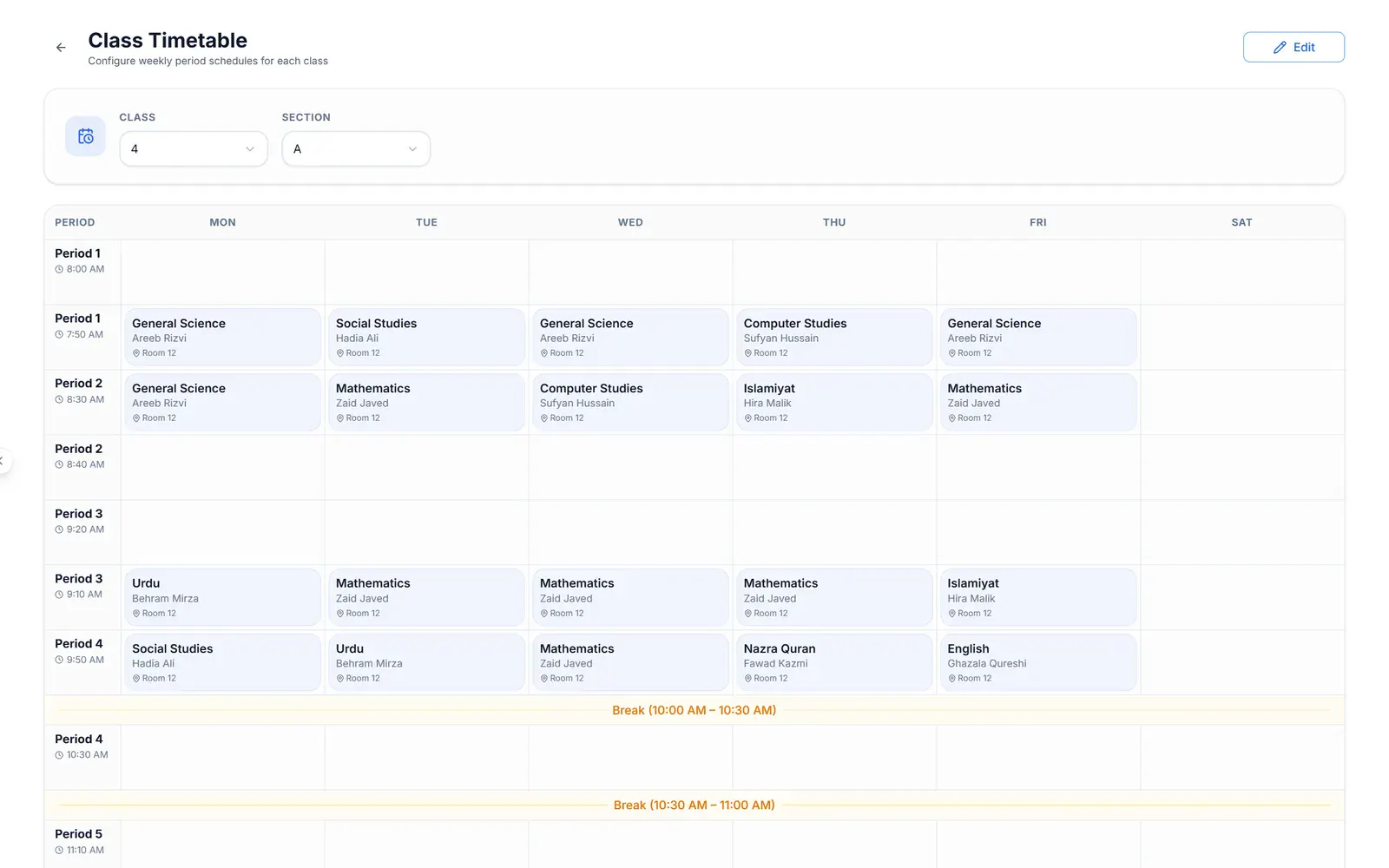Open Tuesday 9:50 AM Urdu card
Image resolution: width=1389 pixels, height=868 pixels.
[x=426, y=663]
